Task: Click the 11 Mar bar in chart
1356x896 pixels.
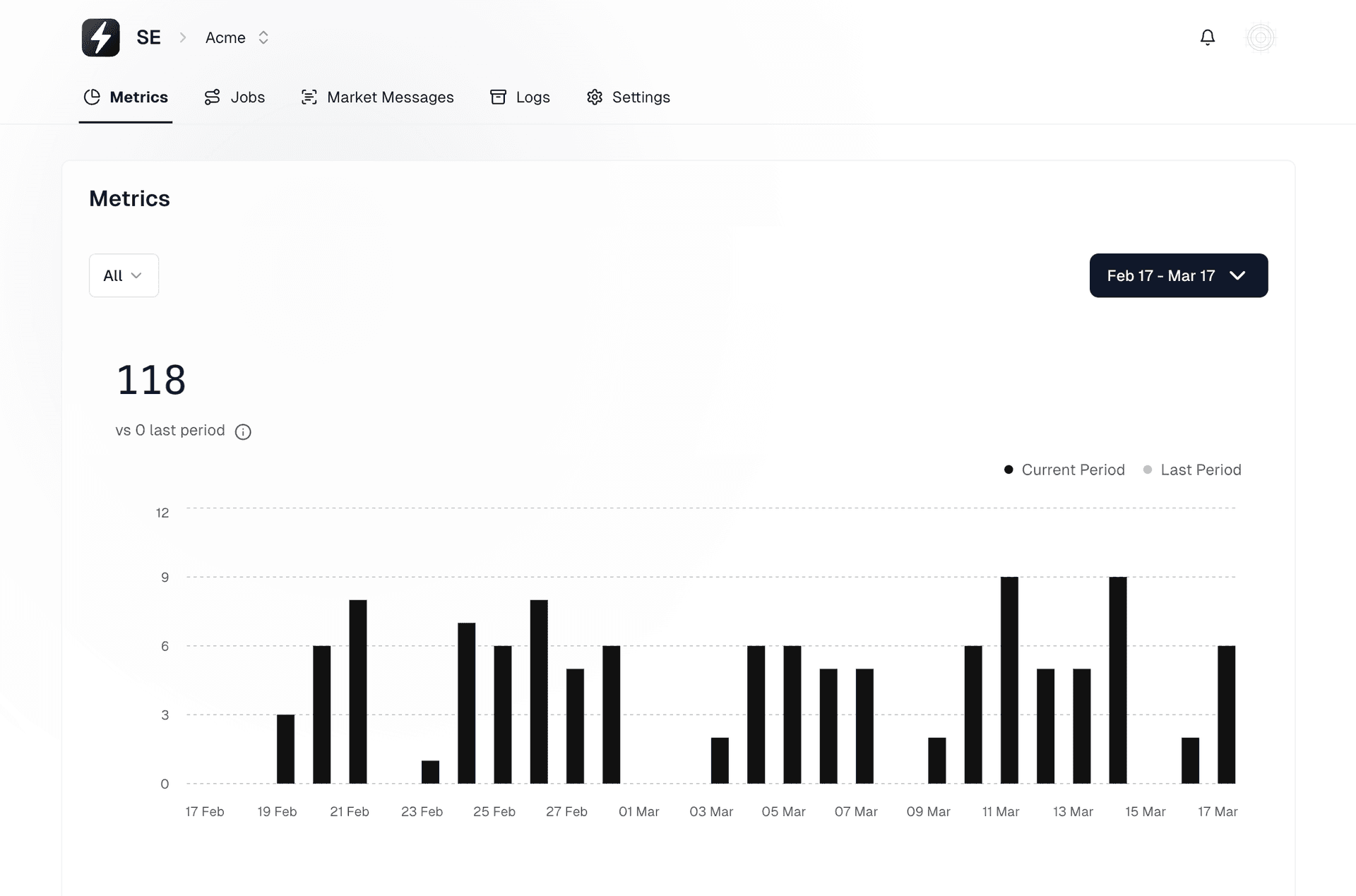Action: (x=1009, y=679)
